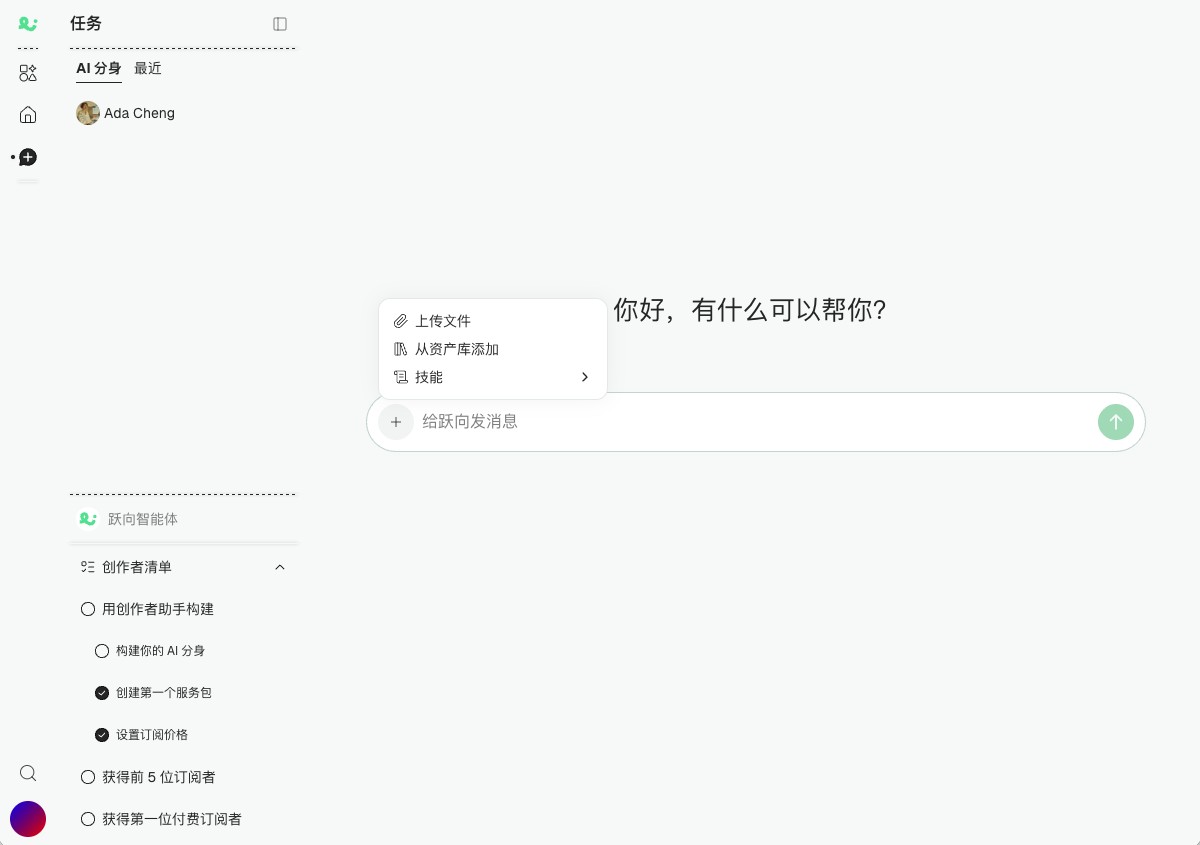Open the 获得前 5 位订阅者 task text
The image size is (1200, 845).
click(159, 777)
